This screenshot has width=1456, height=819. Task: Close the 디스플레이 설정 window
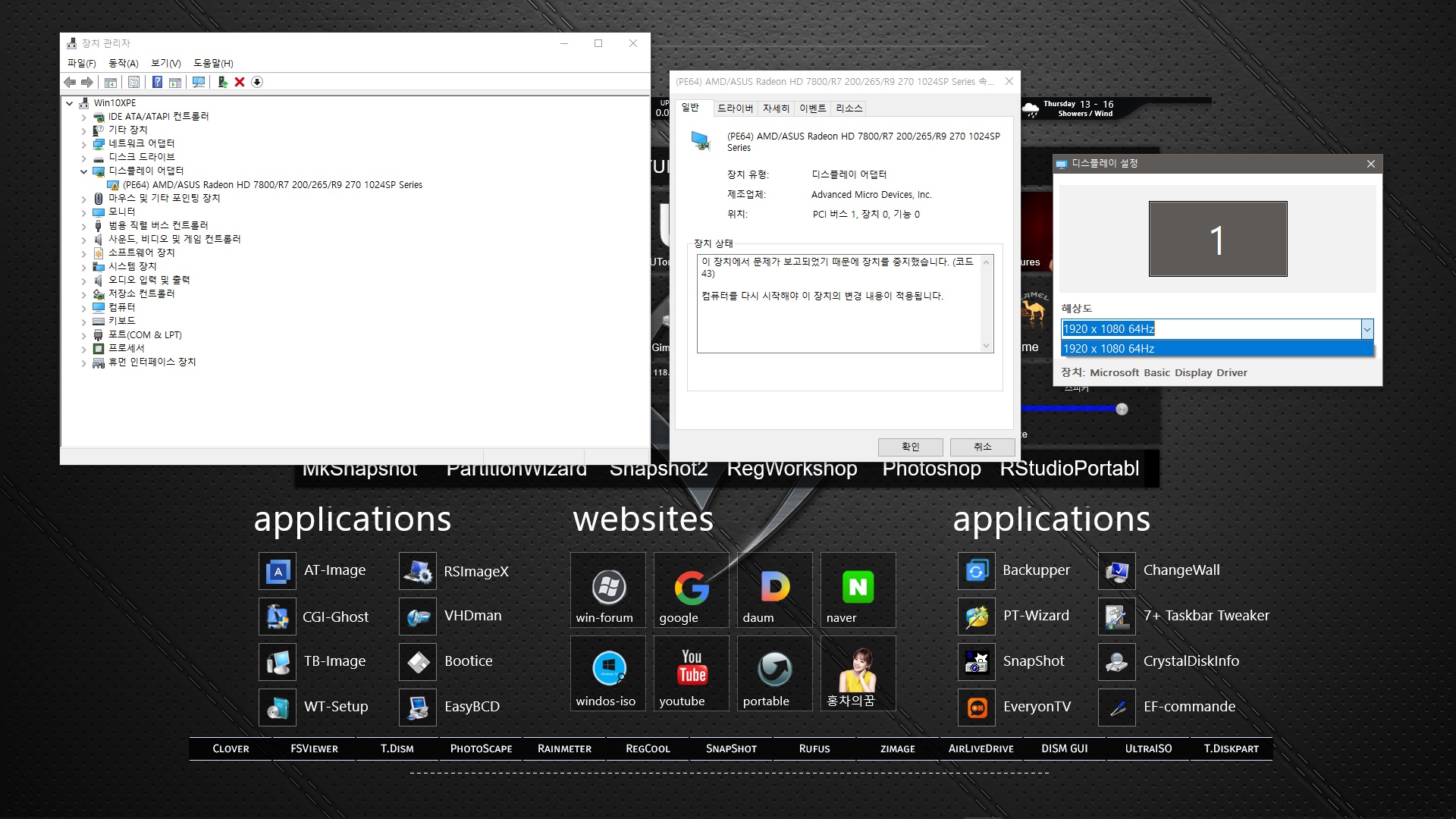click(1370, 164)
